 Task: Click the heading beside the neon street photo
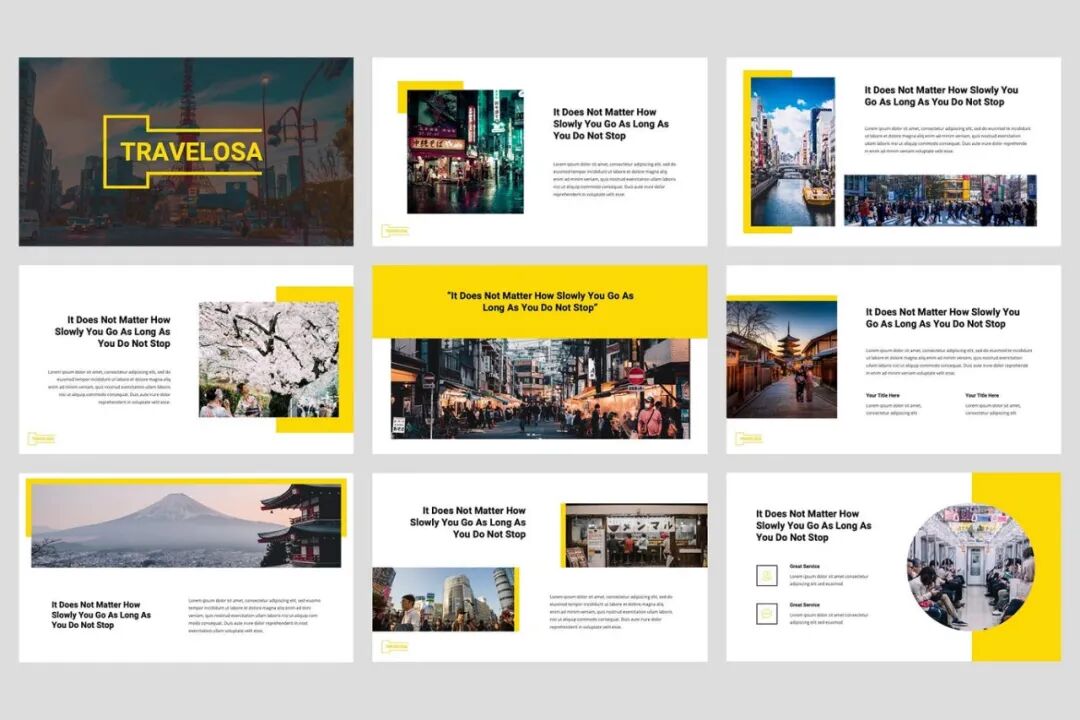coord(611,124)
